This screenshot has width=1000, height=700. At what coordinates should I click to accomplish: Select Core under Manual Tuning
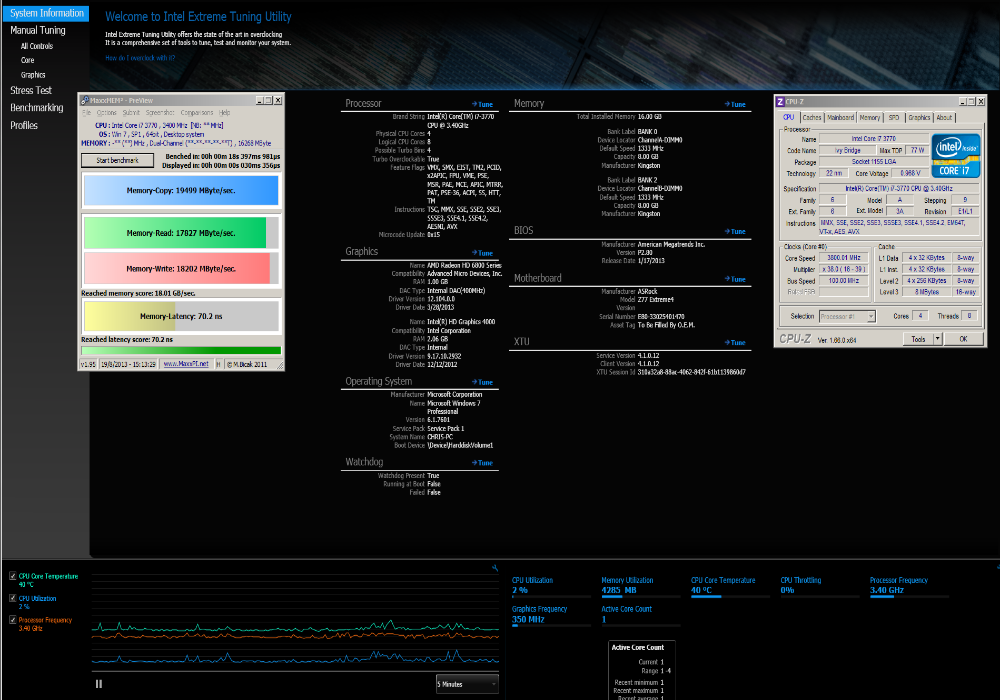pos(27,60)
